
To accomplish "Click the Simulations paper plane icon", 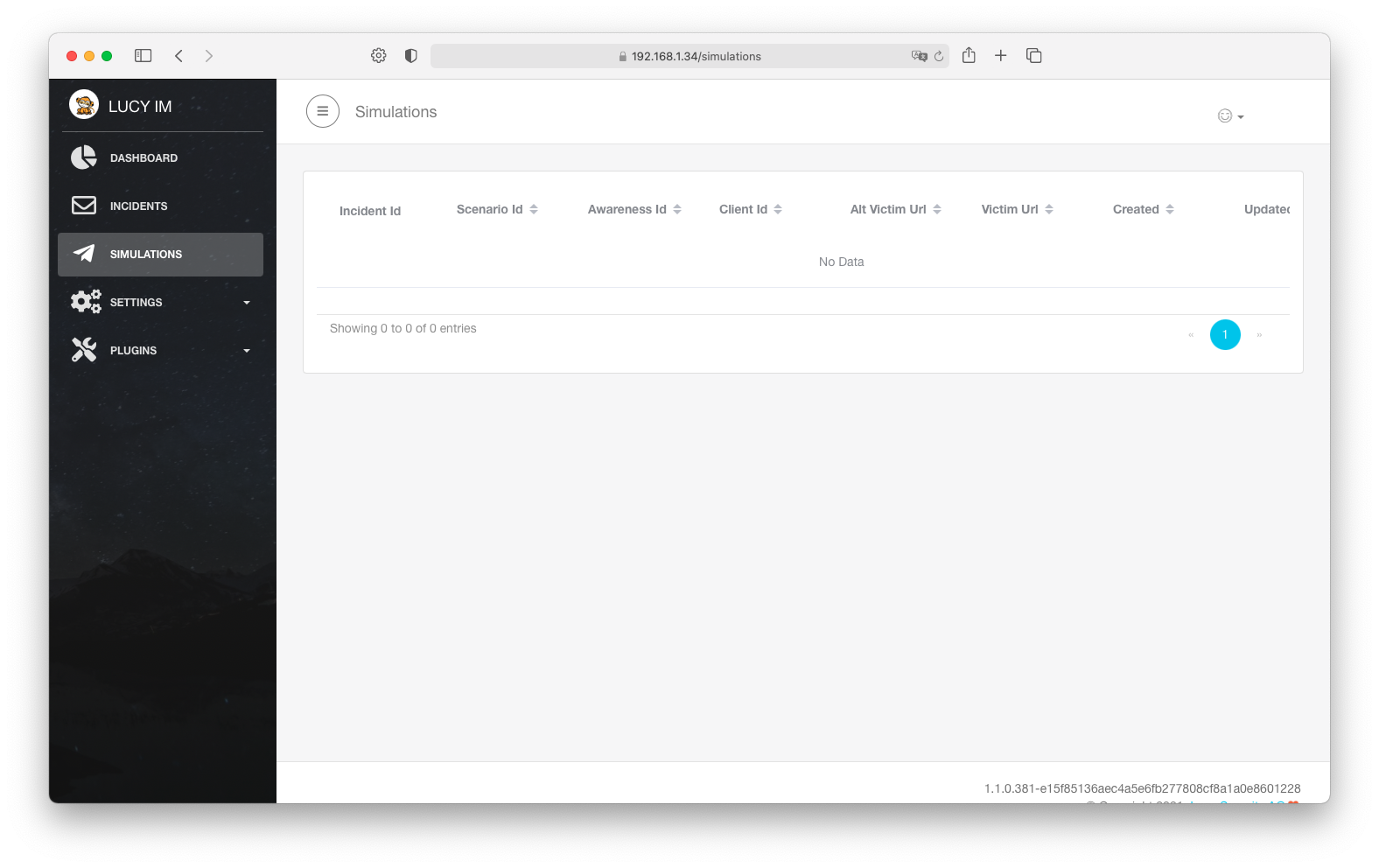I will pos(84,254).
